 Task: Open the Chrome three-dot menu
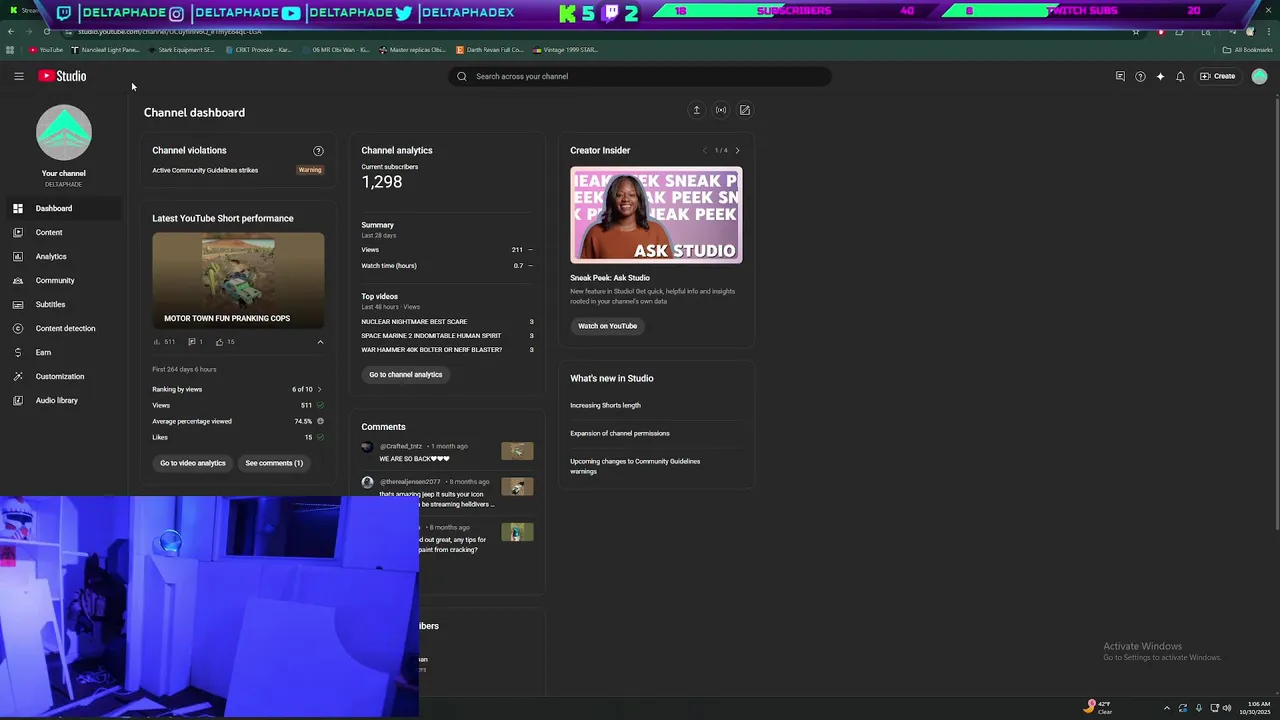[1270, 32]
